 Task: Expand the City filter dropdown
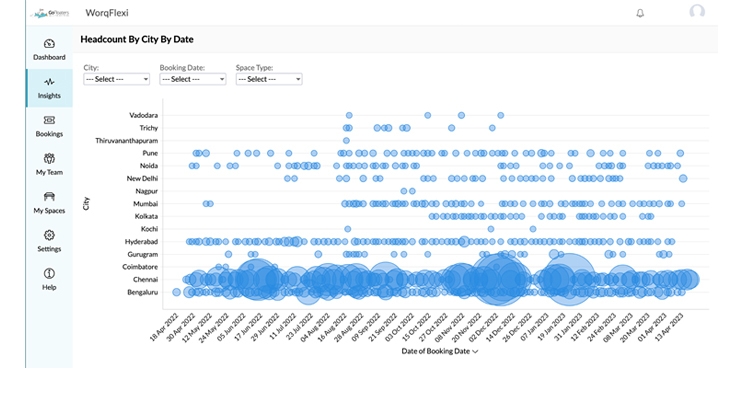tap(116, 79)
